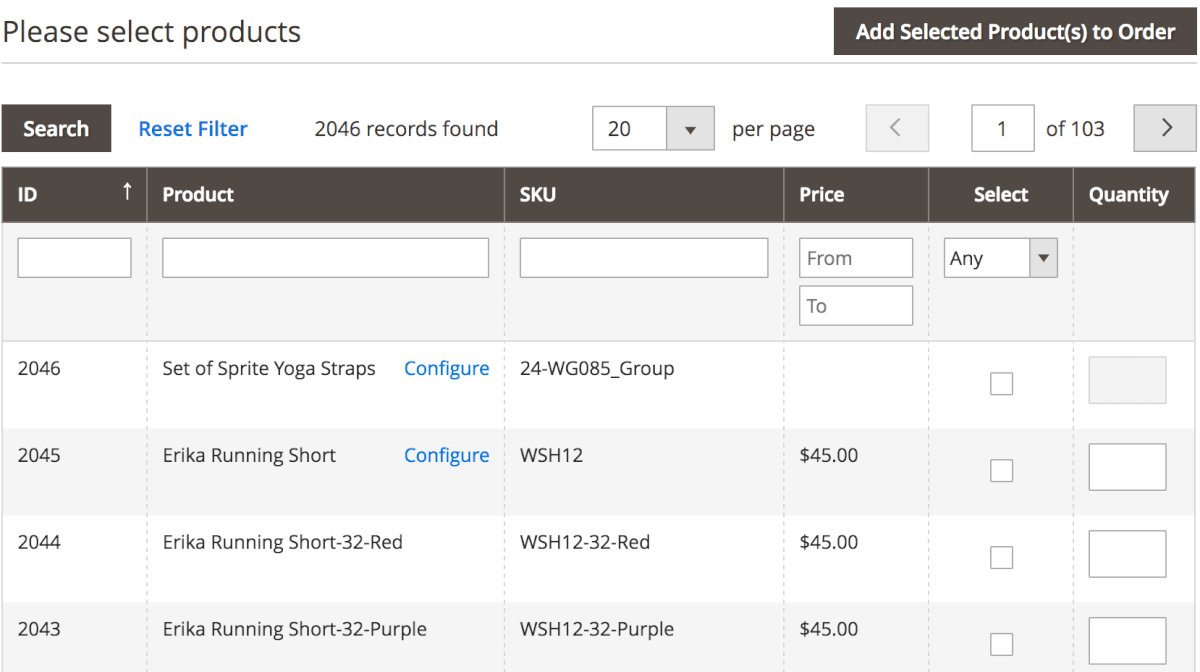Focus the ID filter input field
1200x672 pixels.
[75, 258]
